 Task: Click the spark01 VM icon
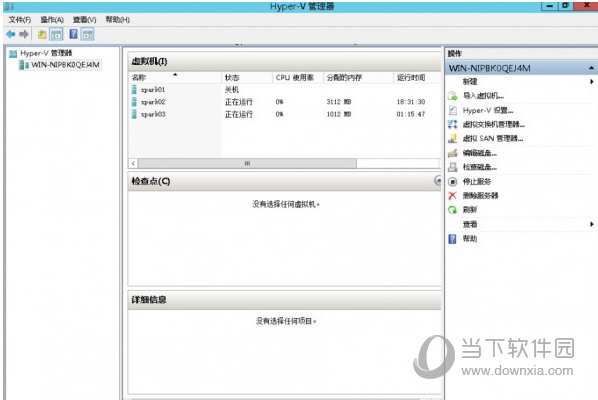[x=134, y=90]
